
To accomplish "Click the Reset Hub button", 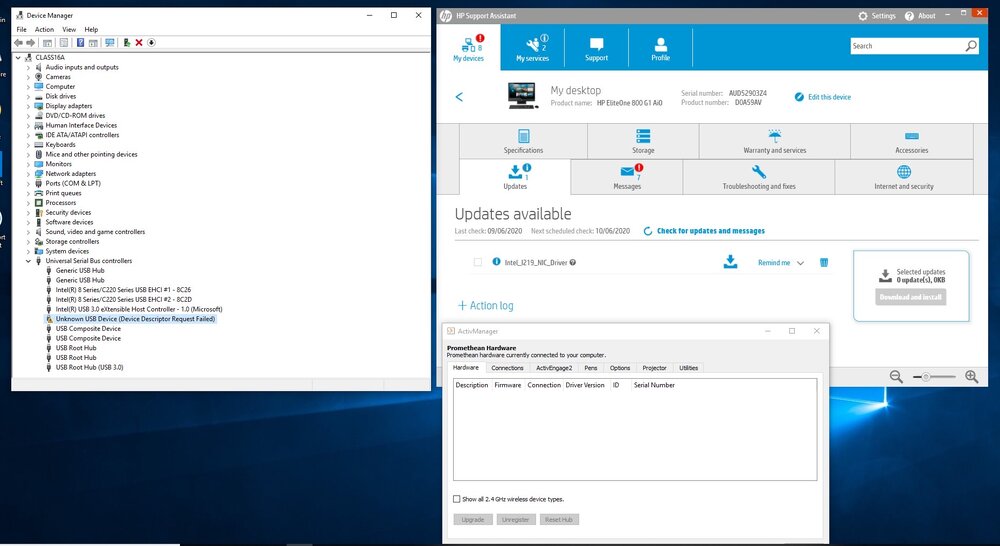I will pyautogui.click(x=559, y=520).
